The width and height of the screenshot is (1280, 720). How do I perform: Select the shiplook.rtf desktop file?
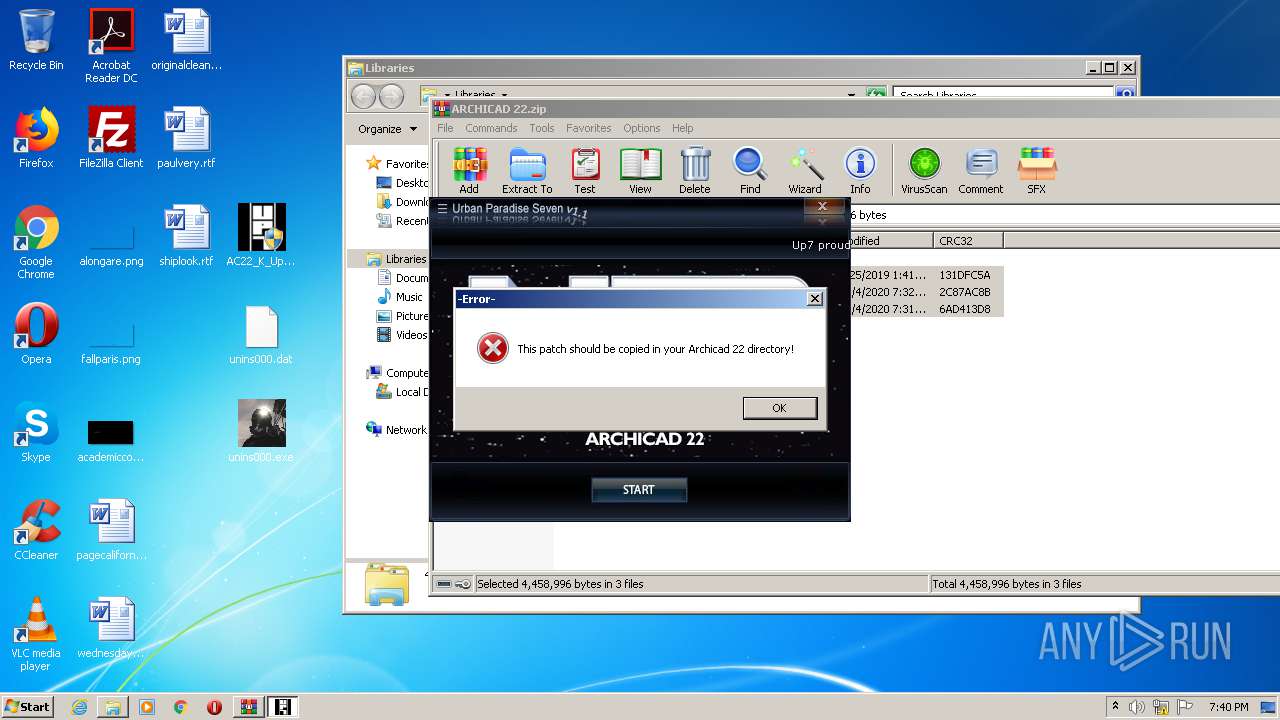click(186, 235)
